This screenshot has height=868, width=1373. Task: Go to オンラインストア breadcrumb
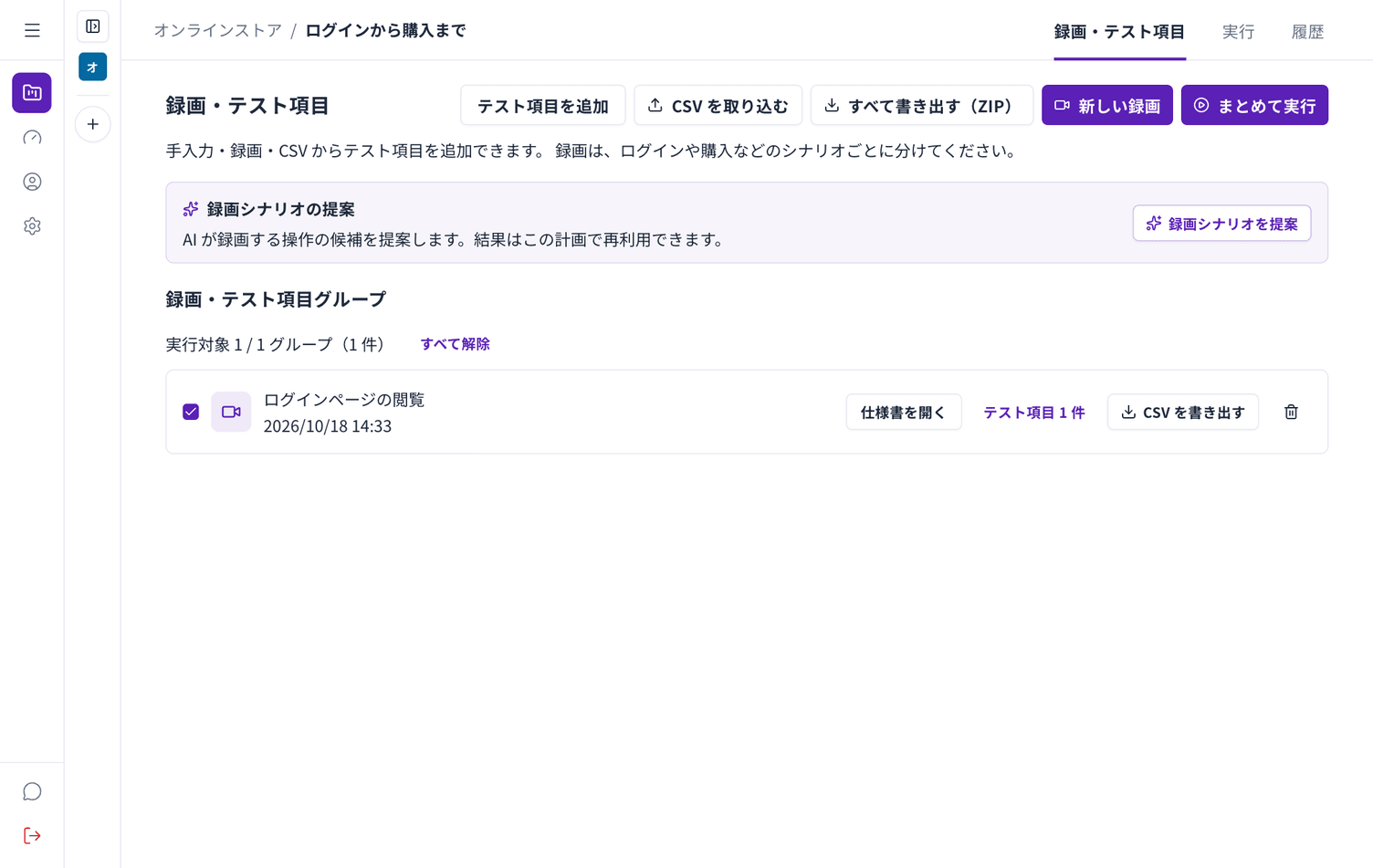pos(218,30)
